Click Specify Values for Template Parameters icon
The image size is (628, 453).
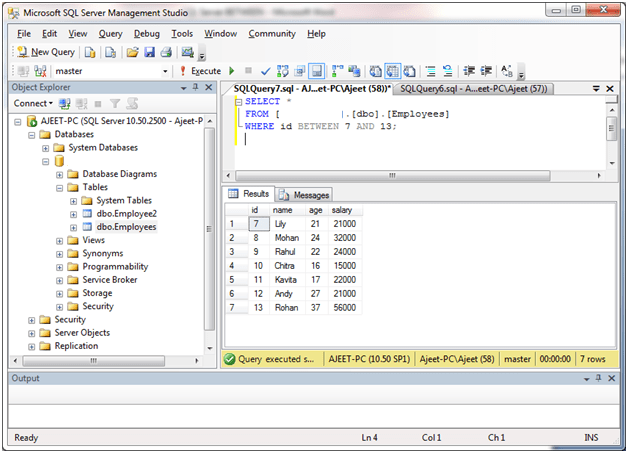pyautogui.click(x=507, y=71)
